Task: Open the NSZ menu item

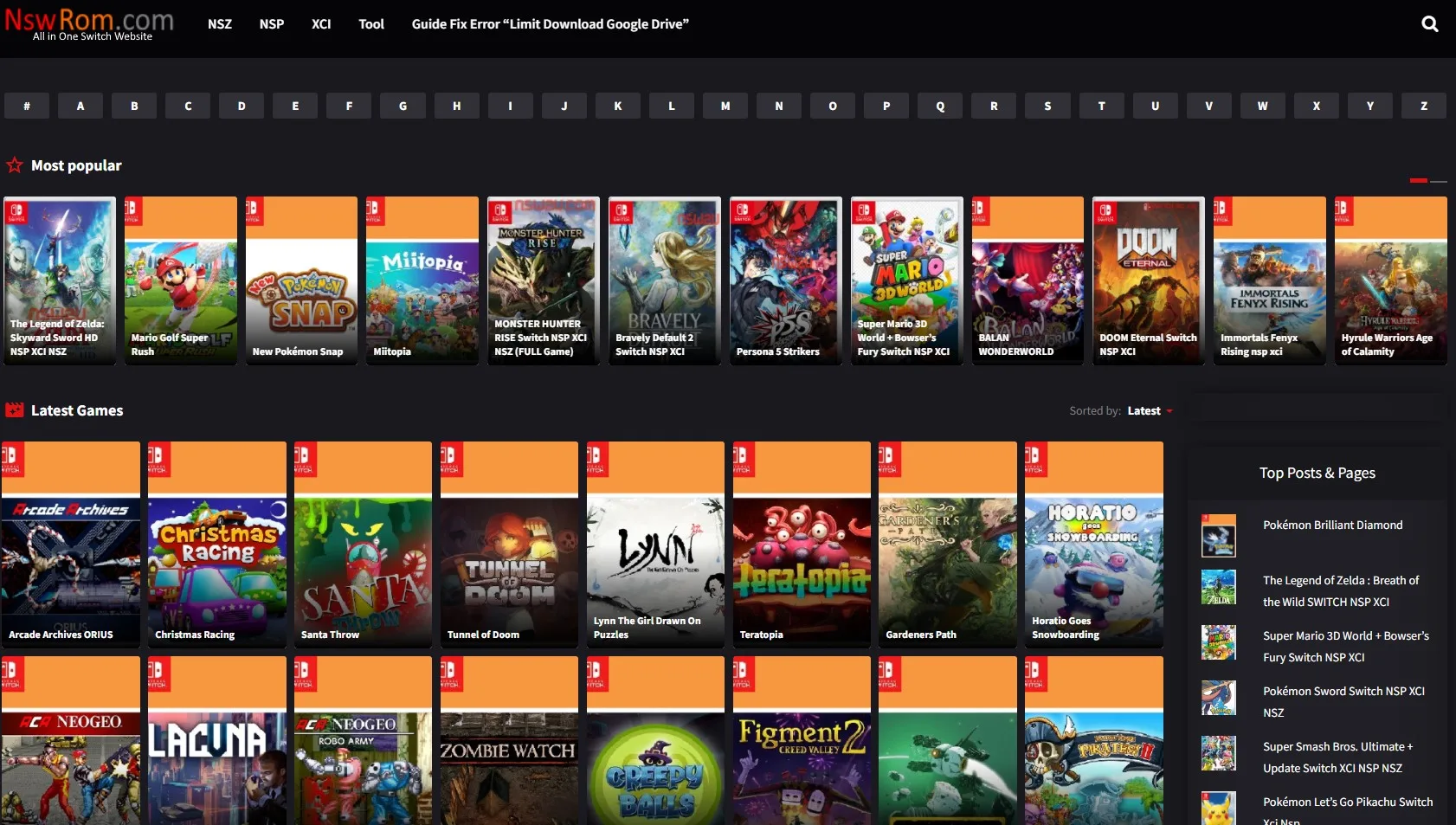Action: tap(220, 24)
